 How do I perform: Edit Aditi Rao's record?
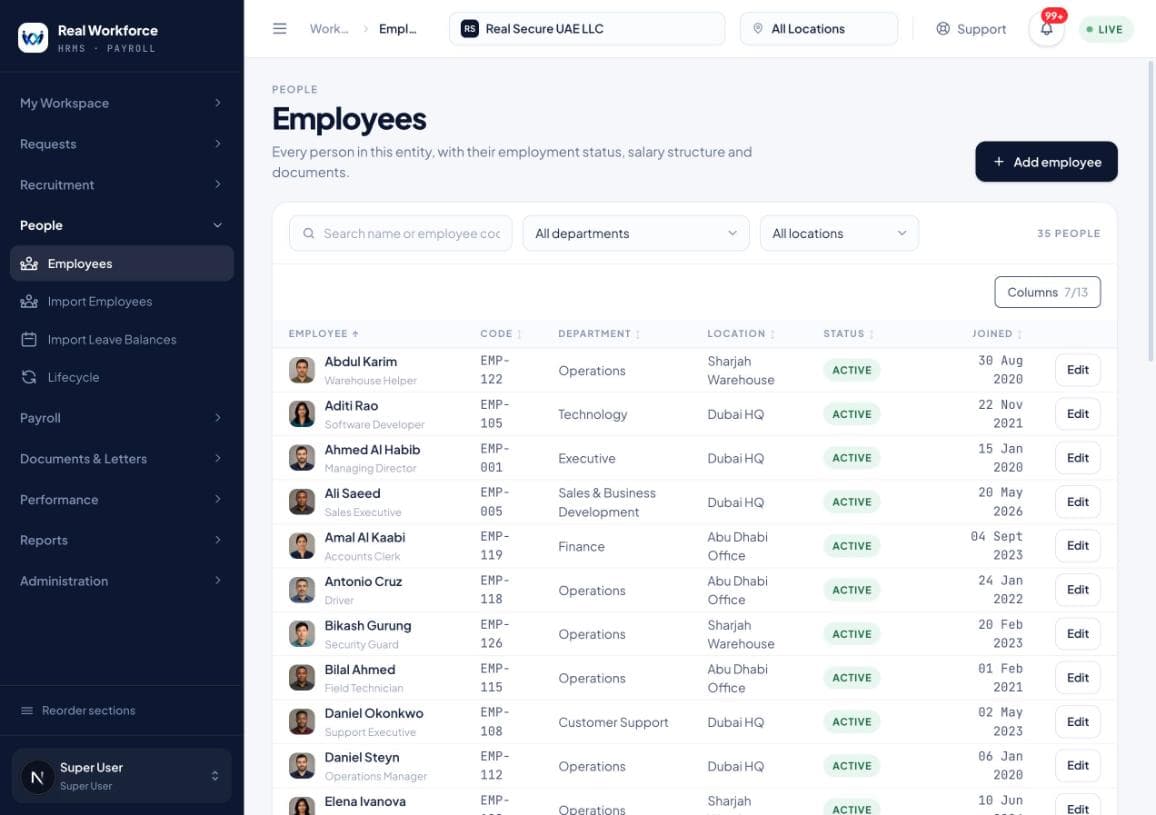point(1077,414)
